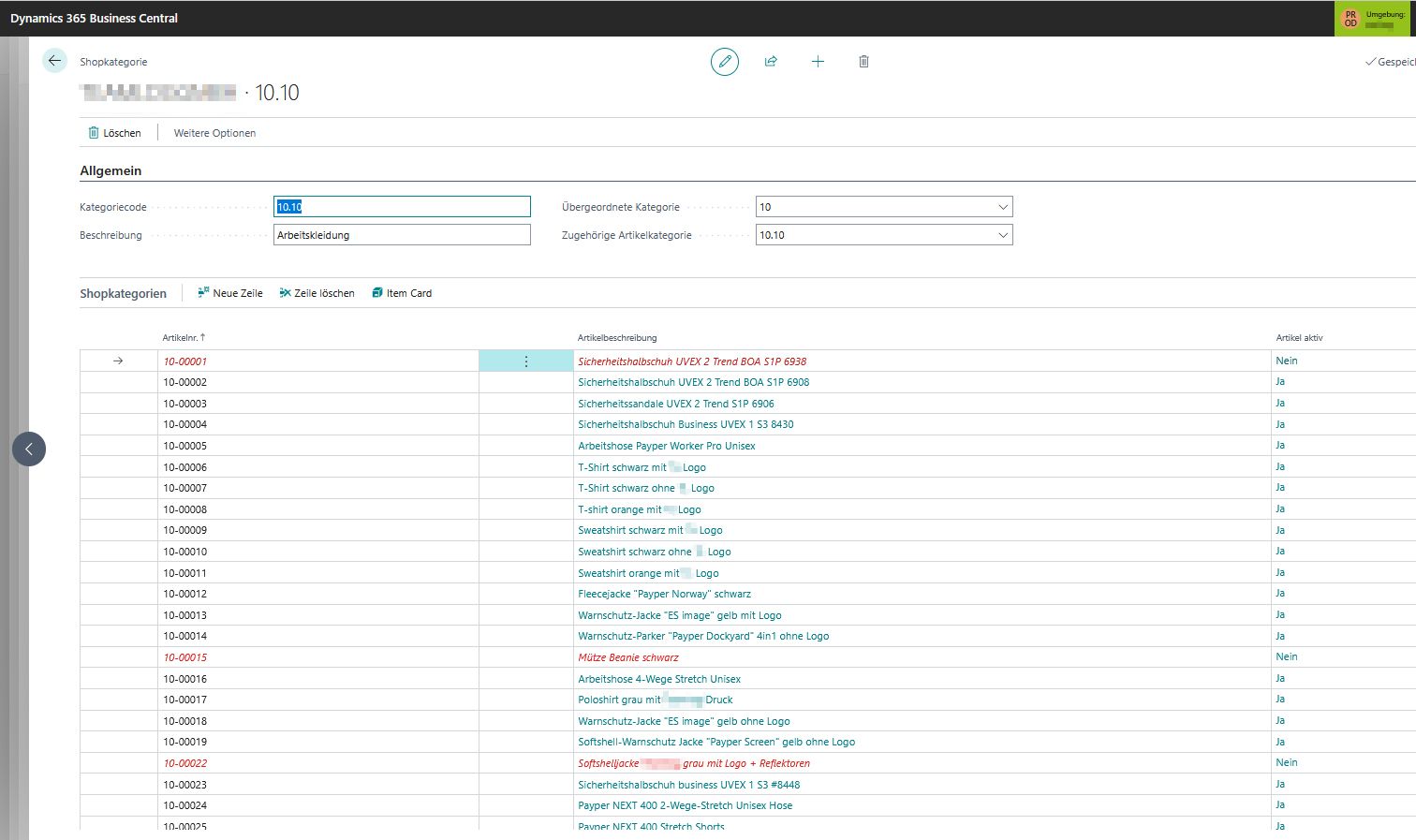Click the pencil edit icon
This screenshot has height=840, width=1416.
pos(724,62)
